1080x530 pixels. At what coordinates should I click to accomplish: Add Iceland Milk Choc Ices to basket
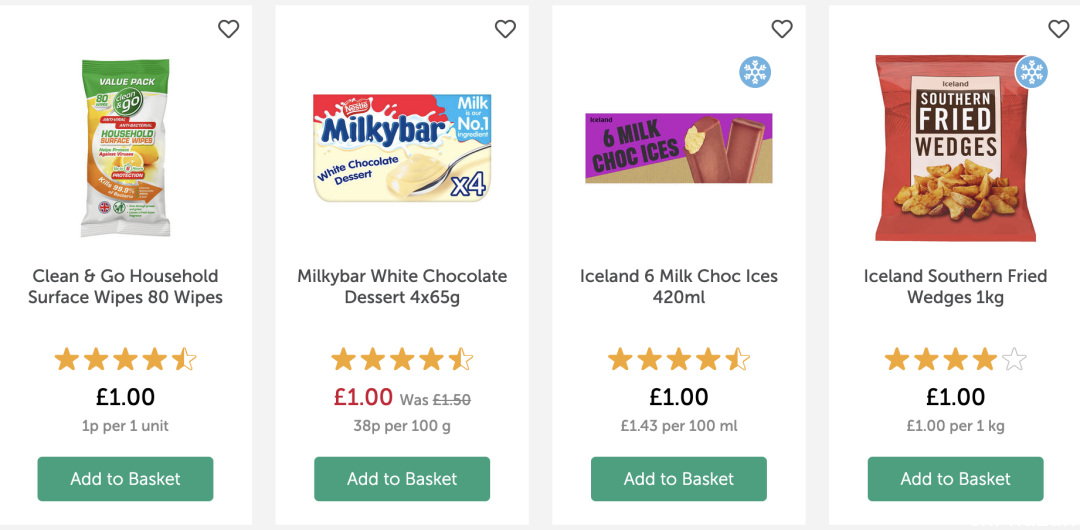point(678,479)
